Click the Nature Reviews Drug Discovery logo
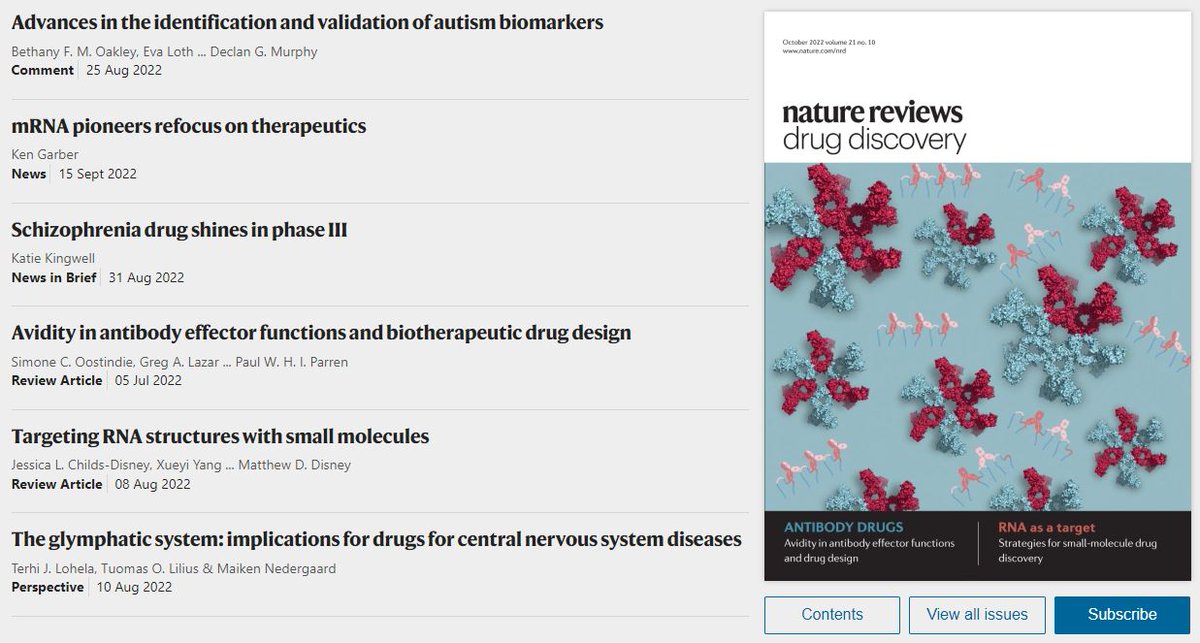 [872, 128]
